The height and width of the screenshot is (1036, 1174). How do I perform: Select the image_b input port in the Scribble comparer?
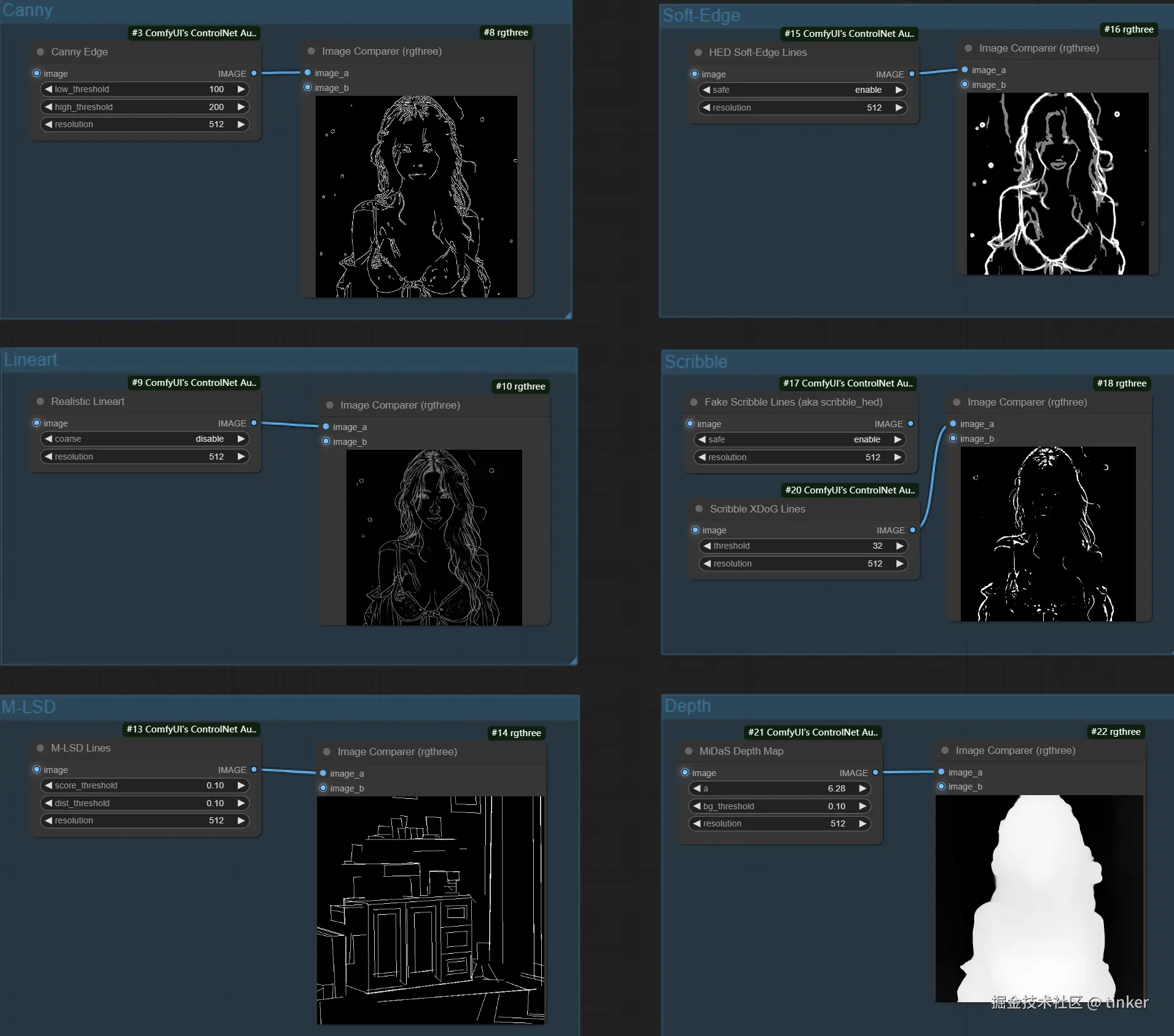click(953, 439)
